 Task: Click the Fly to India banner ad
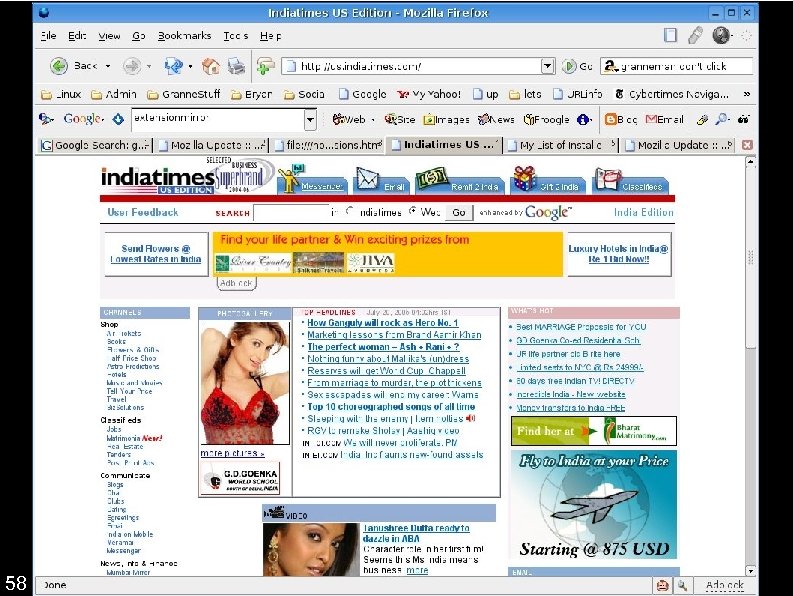coord(594,504)
